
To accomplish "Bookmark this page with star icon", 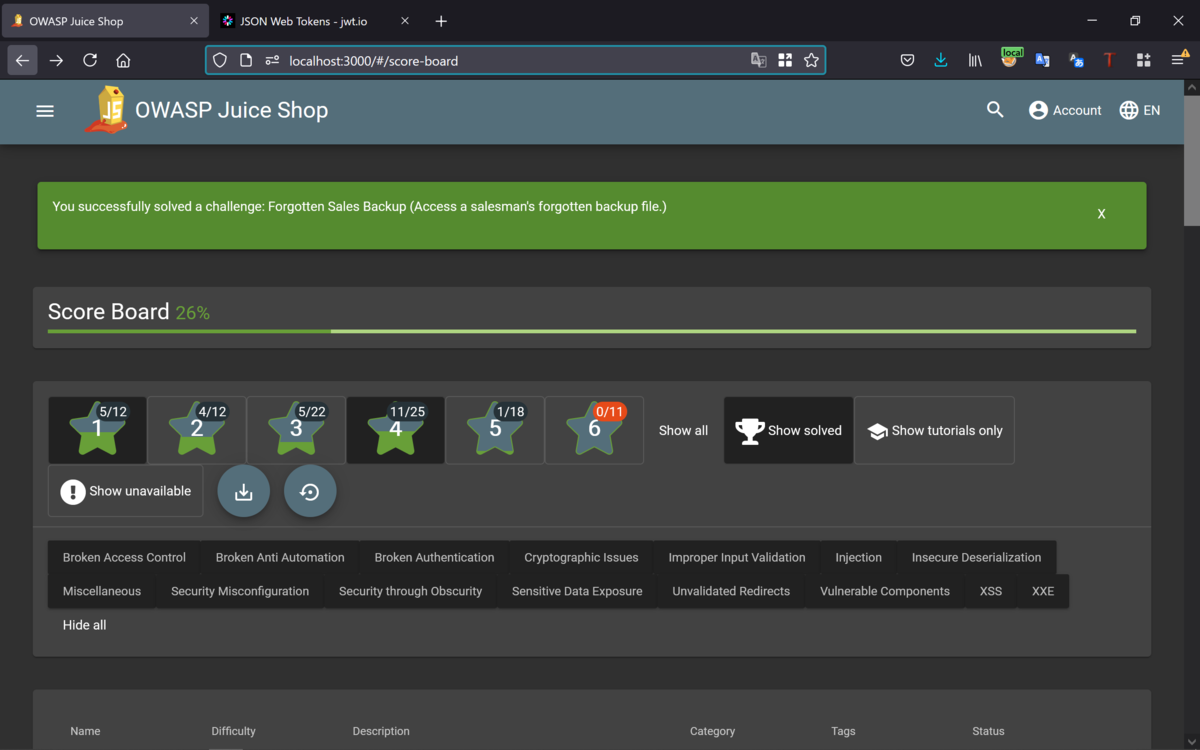I will 811,60.
